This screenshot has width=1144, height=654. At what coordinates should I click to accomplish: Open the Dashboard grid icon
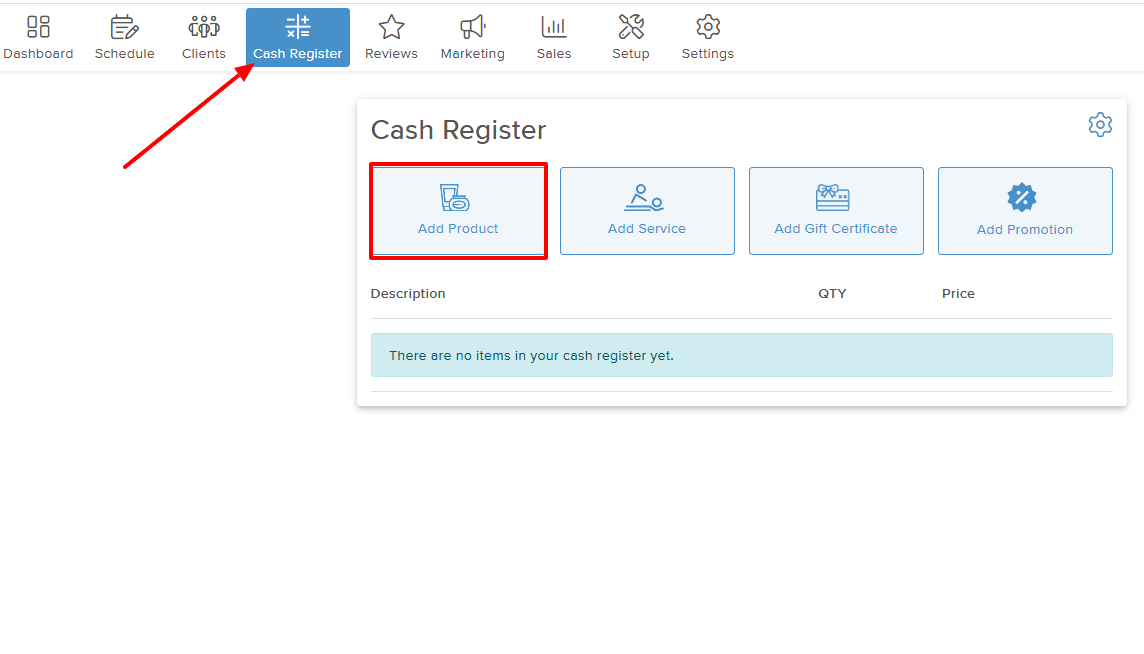pos(38,27)
